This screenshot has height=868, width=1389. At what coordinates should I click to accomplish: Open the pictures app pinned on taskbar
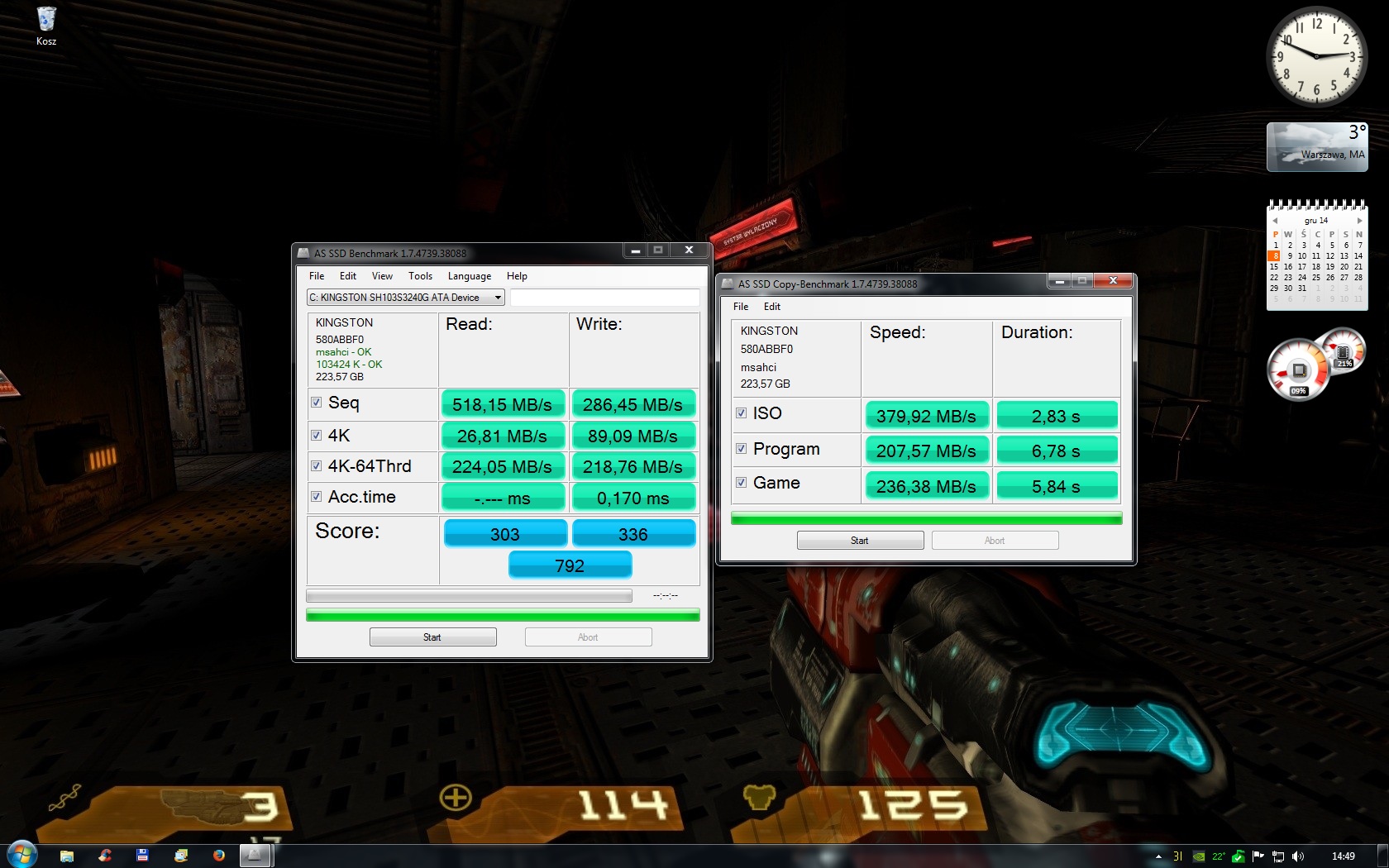click(x=181, y=856)
